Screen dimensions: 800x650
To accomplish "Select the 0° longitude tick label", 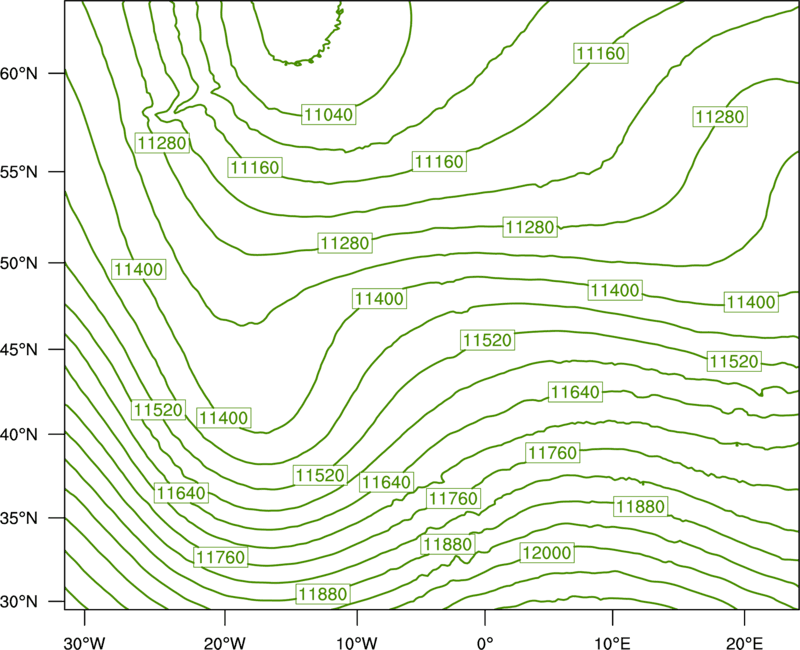I will [x=485, y=643].
